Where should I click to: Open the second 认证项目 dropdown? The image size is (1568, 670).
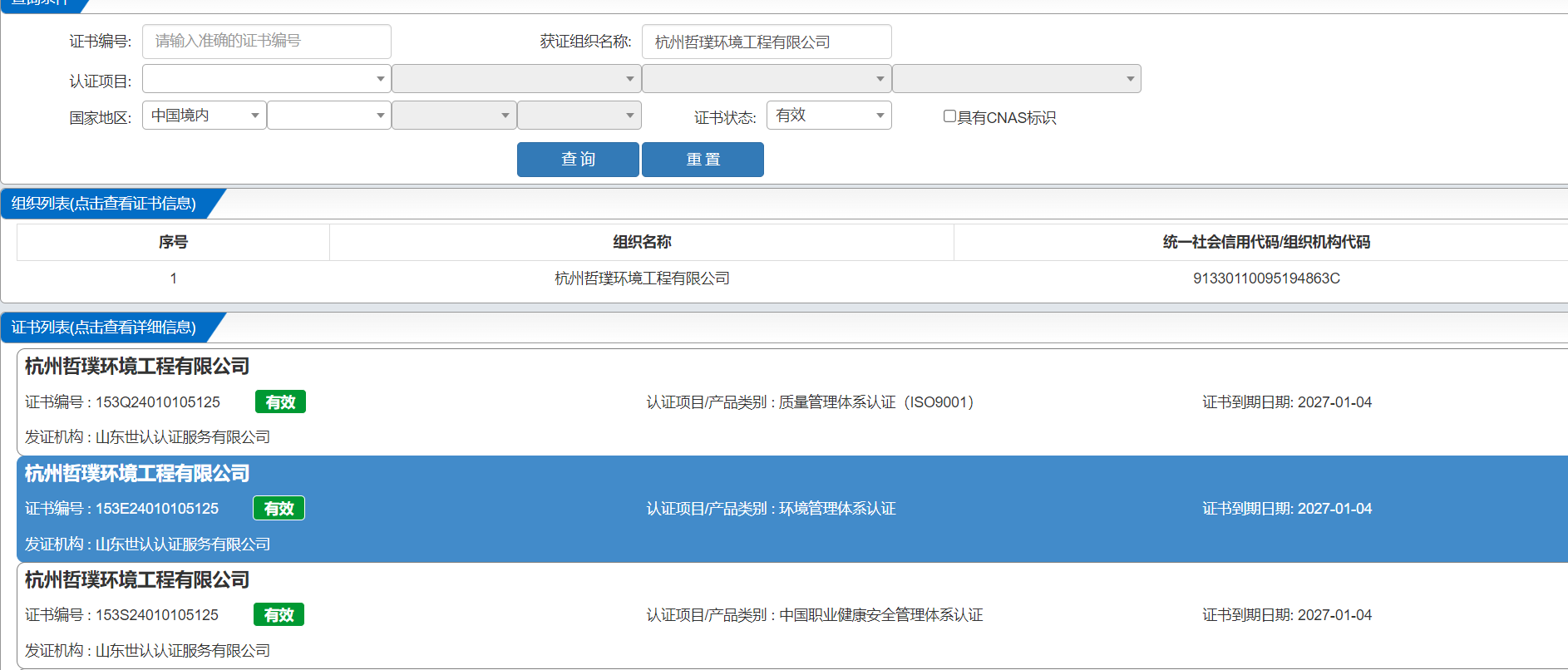pyautogui.click(x=516, y=79)
